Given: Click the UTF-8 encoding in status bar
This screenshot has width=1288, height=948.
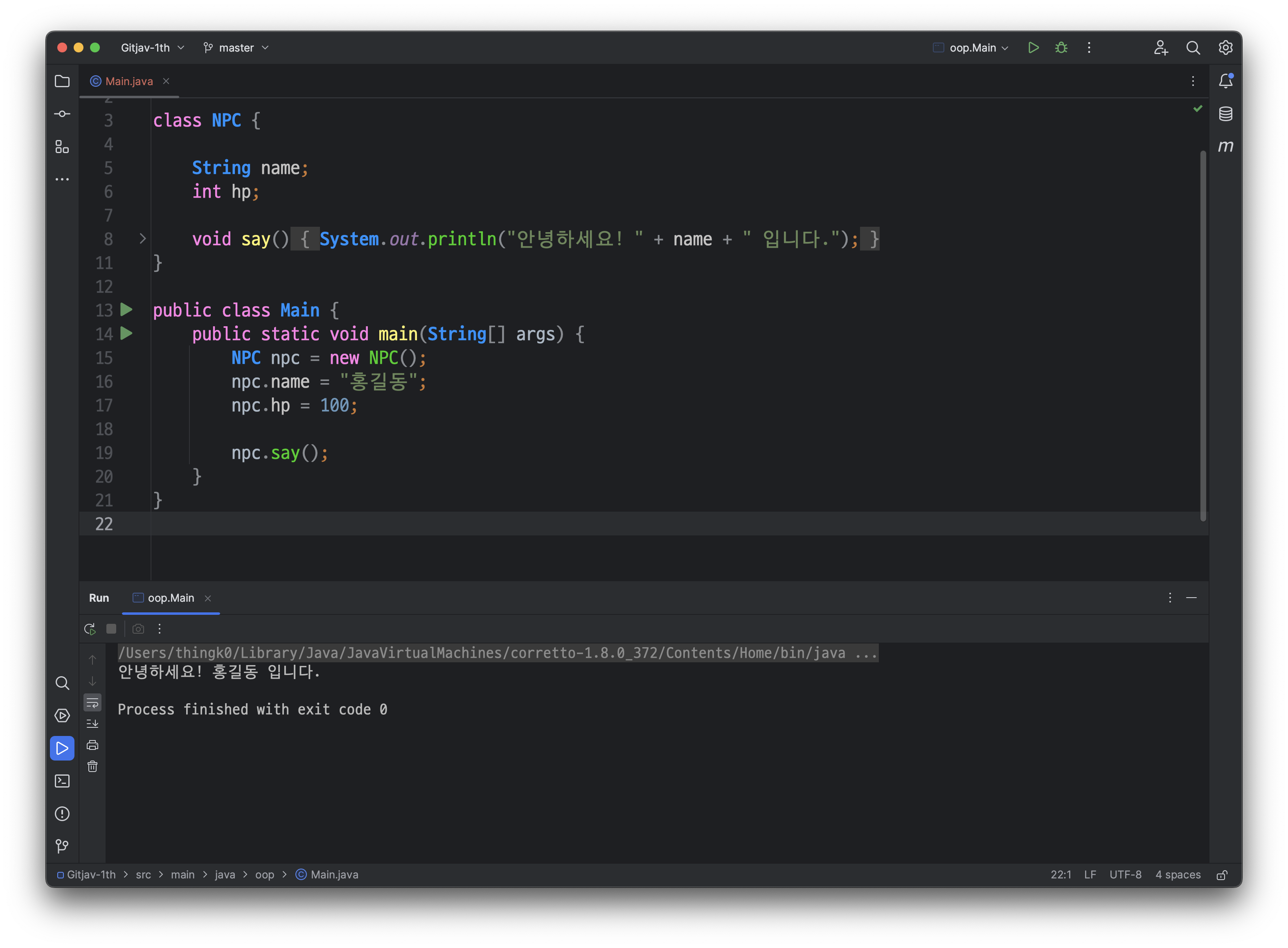Looking at the screenshot, I should pyautogui.click(x=1125, y=875).
